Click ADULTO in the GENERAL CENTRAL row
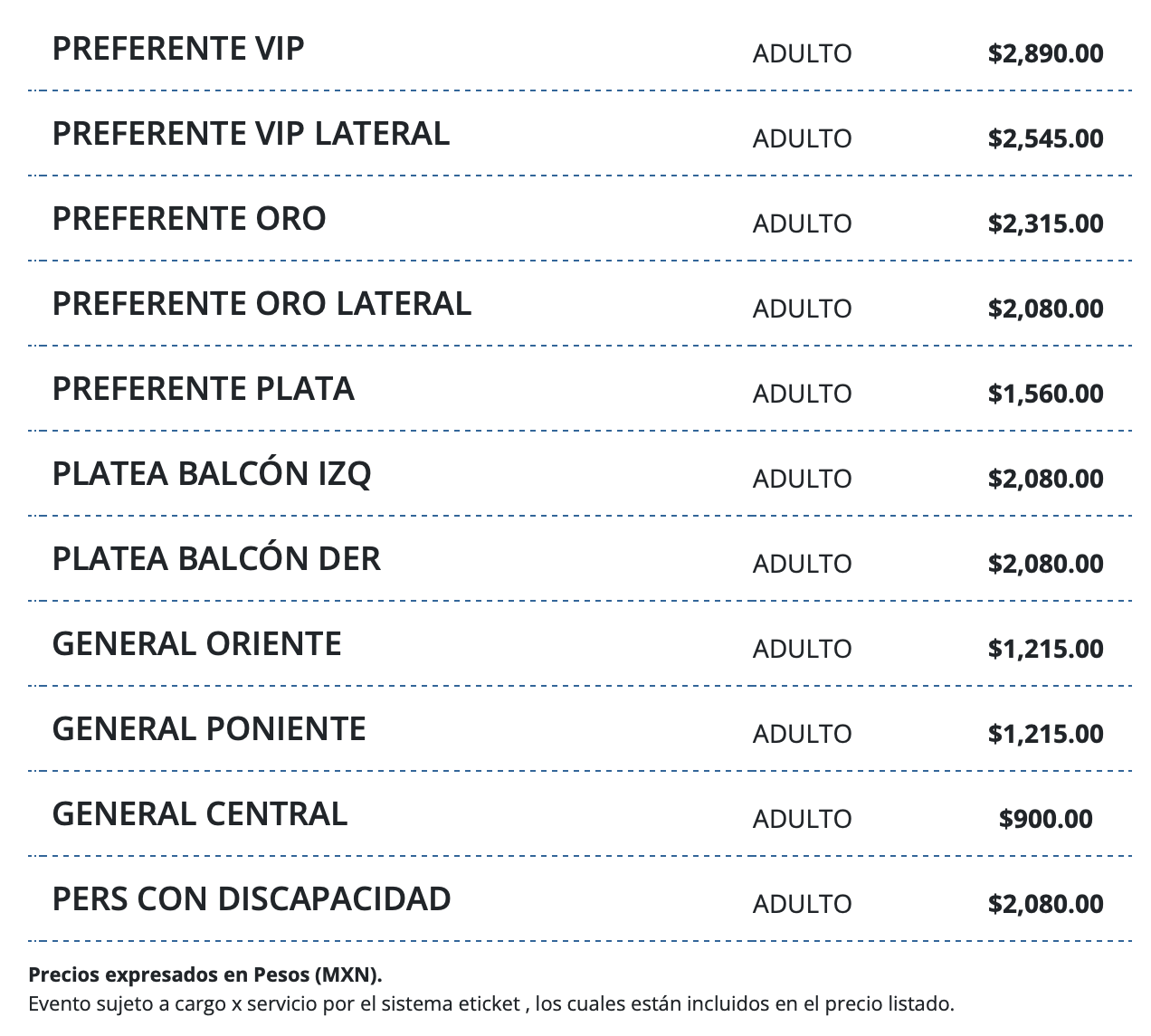 pyautogui.click(x=802, y=819)
